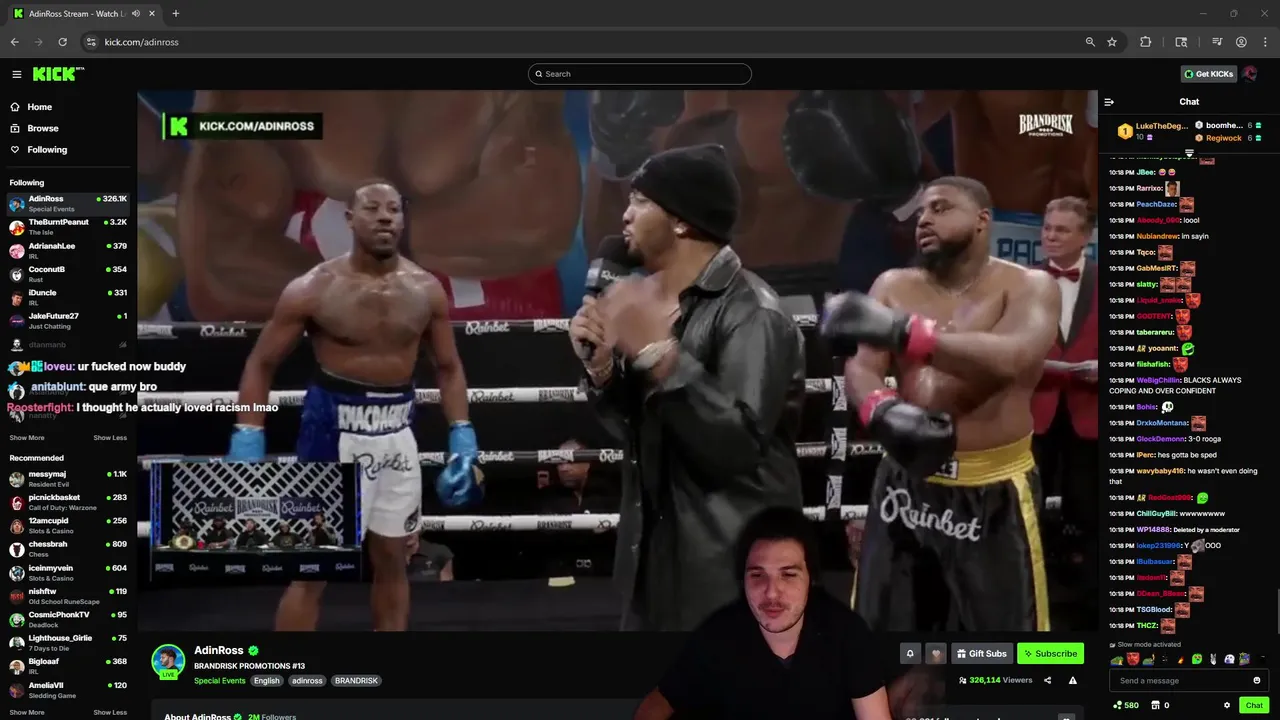This screenshot has width=1280, height=720.
Task: Open the emoji picker in chat
Action: (1257, 681)
